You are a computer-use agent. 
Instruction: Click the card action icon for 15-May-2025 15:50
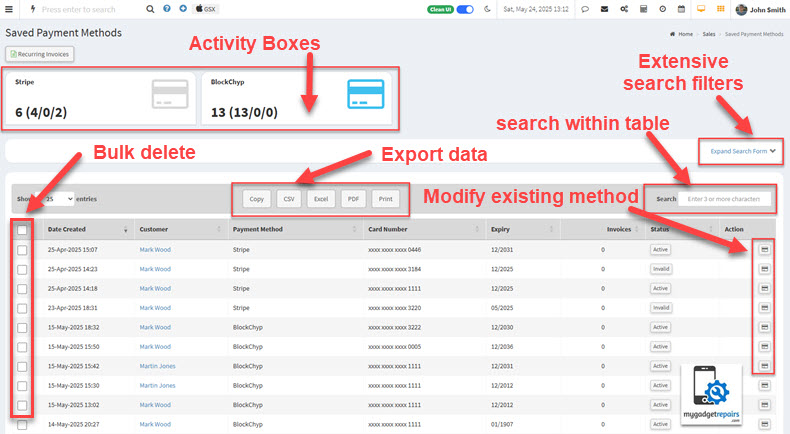click(764, 346)
